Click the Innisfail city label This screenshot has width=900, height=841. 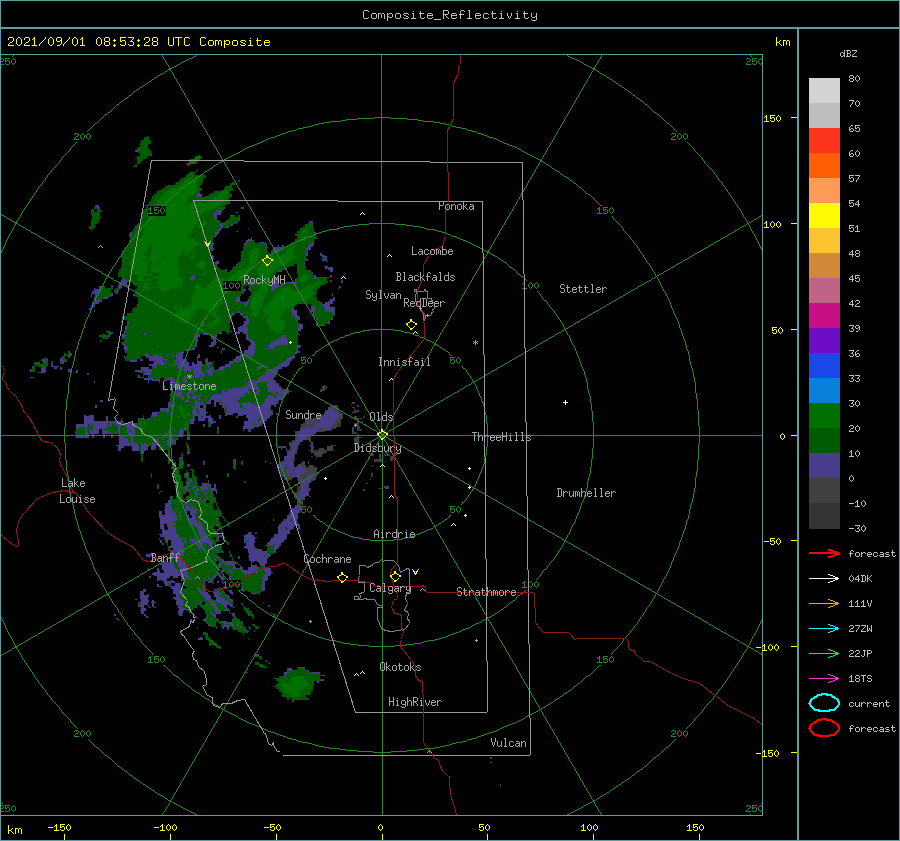click(x=404, y=362)
